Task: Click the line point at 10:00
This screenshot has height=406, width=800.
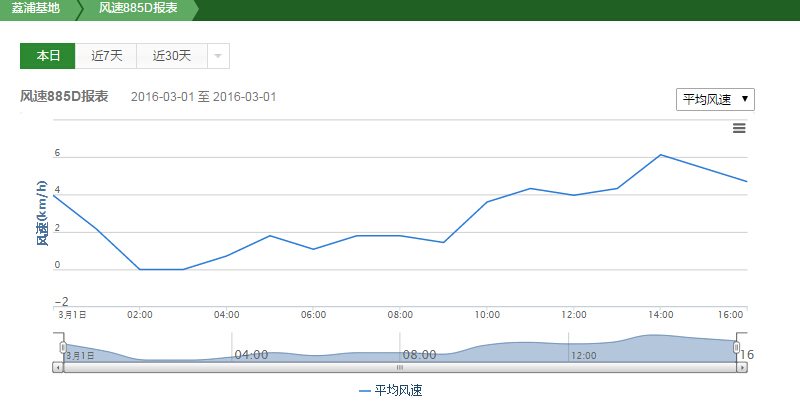Action: click(487, 202)
